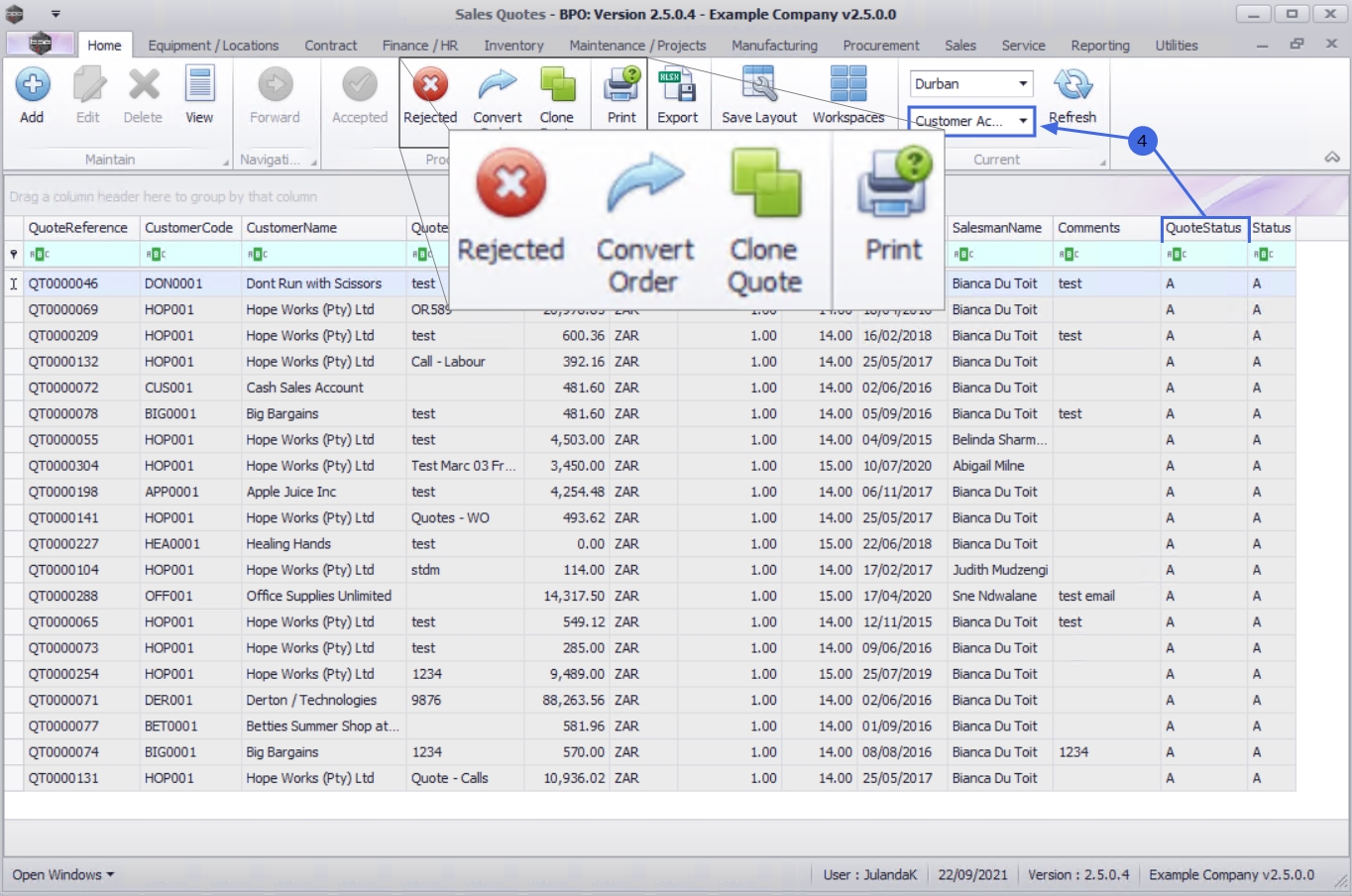Open the View quote icon
The width and height of the screenshot is (1352, 896).
(199, 85)
